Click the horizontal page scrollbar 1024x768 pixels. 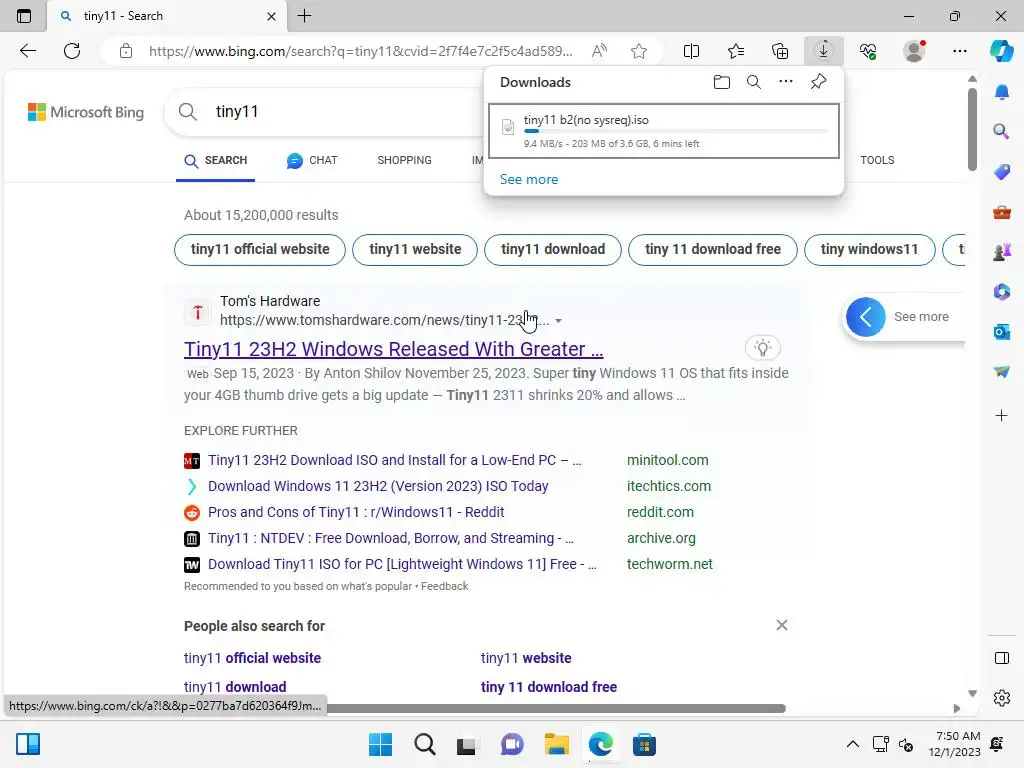[x=555, y=709]
